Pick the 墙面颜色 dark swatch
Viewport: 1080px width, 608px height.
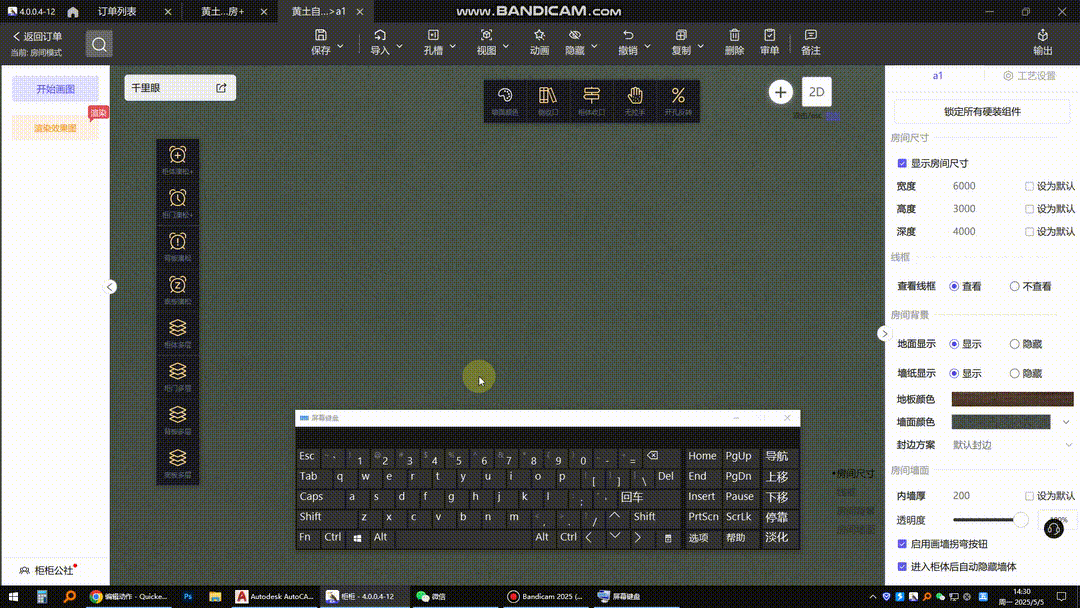1001,422
